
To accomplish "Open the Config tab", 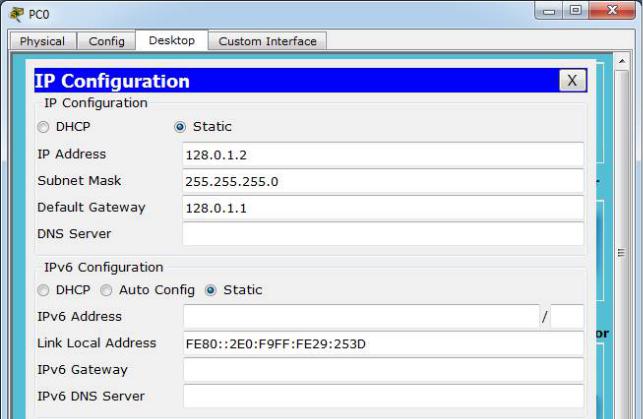I will click(106, 41).
